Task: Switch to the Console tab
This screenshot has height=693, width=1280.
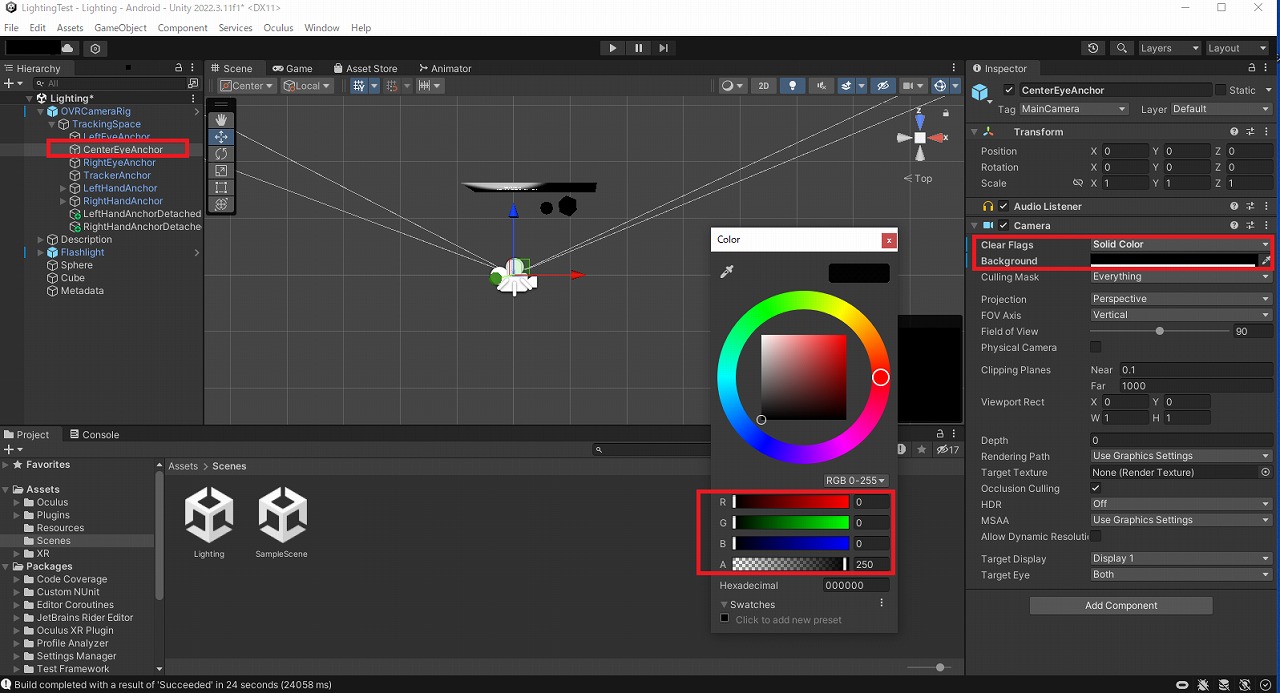Action: pos(93,435)
